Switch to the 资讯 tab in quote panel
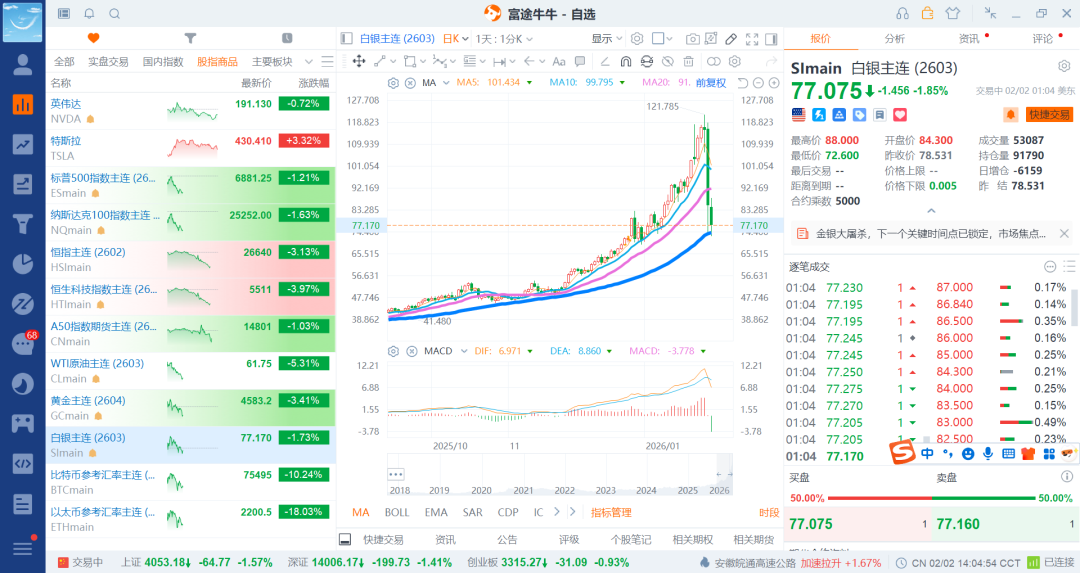1080x573 pixels. click(969, 39)
